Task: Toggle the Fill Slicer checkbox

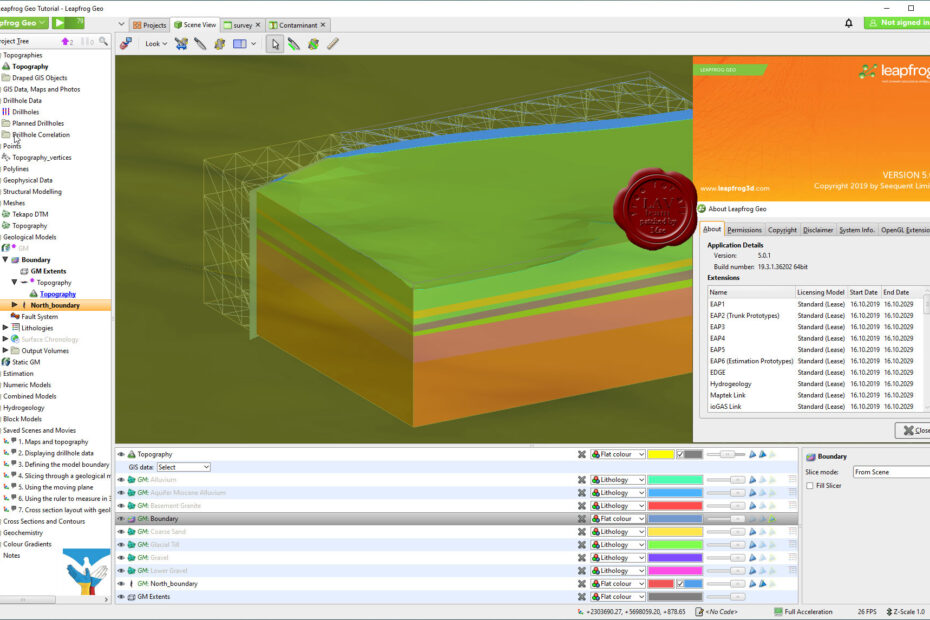Action: pyautogui.click(x=810, y=486)
